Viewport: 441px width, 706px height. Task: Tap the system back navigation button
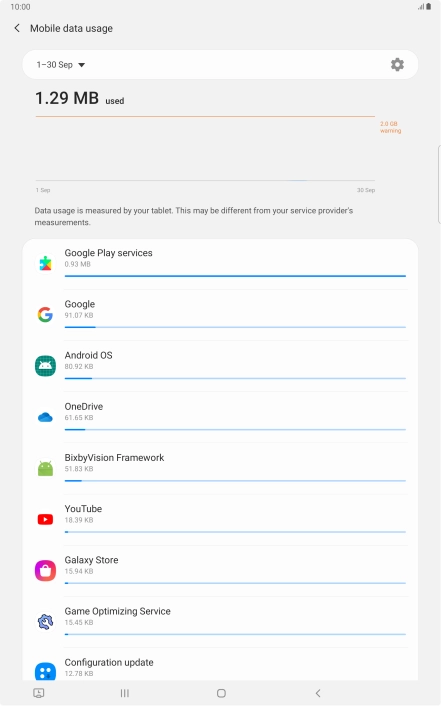(x=318, y=693)
